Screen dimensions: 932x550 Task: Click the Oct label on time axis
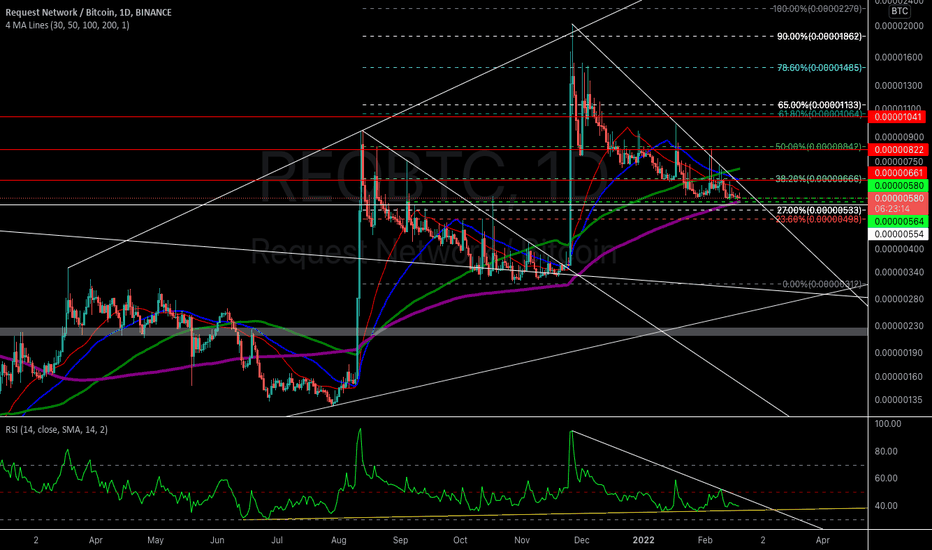pyautogui.click(x=460, y=540)
